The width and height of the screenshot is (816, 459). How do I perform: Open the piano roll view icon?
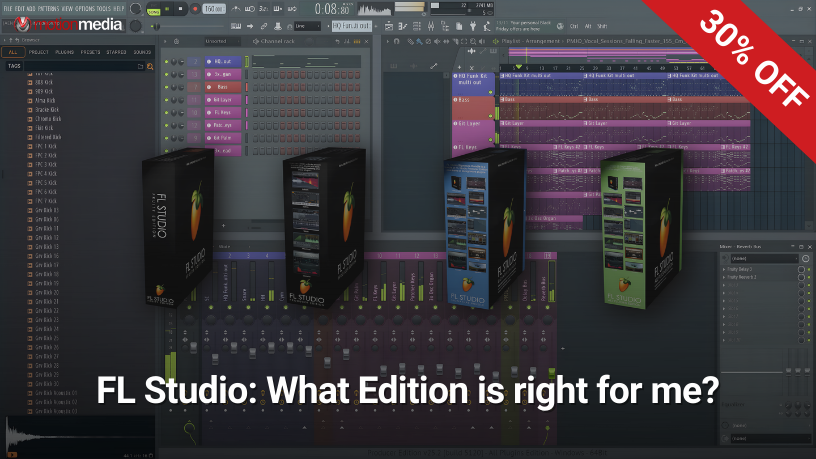pos(403,26)
